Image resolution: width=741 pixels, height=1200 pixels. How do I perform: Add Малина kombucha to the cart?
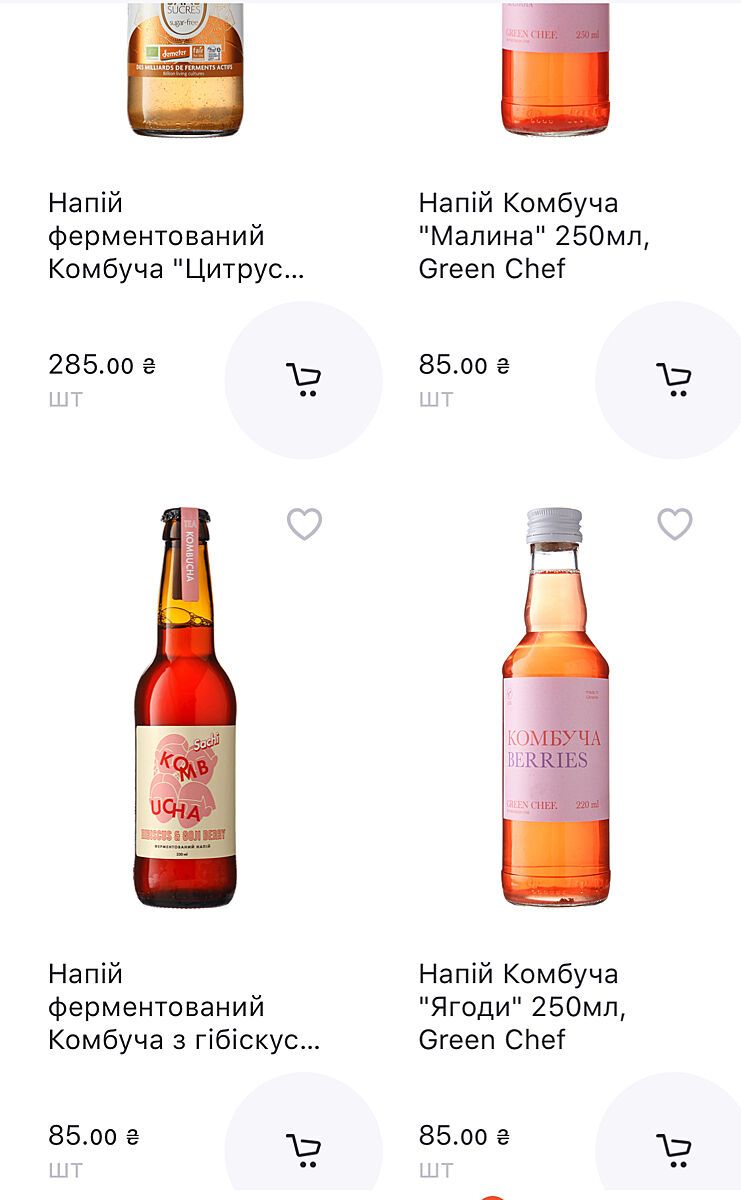pyautogui.click(x=673, y=380)
